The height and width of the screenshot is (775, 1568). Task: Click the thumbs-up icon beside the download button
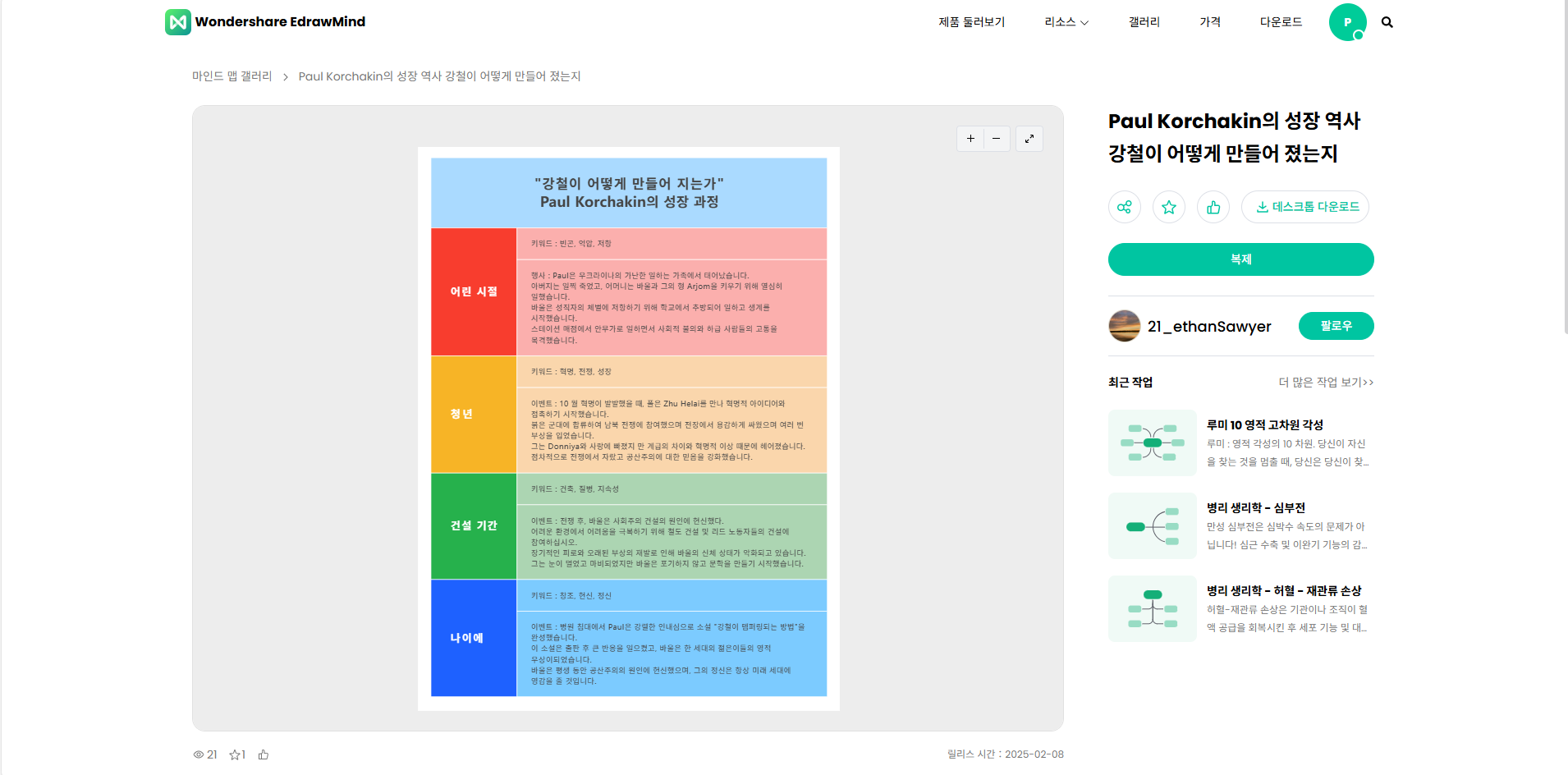pos(1213,207)
